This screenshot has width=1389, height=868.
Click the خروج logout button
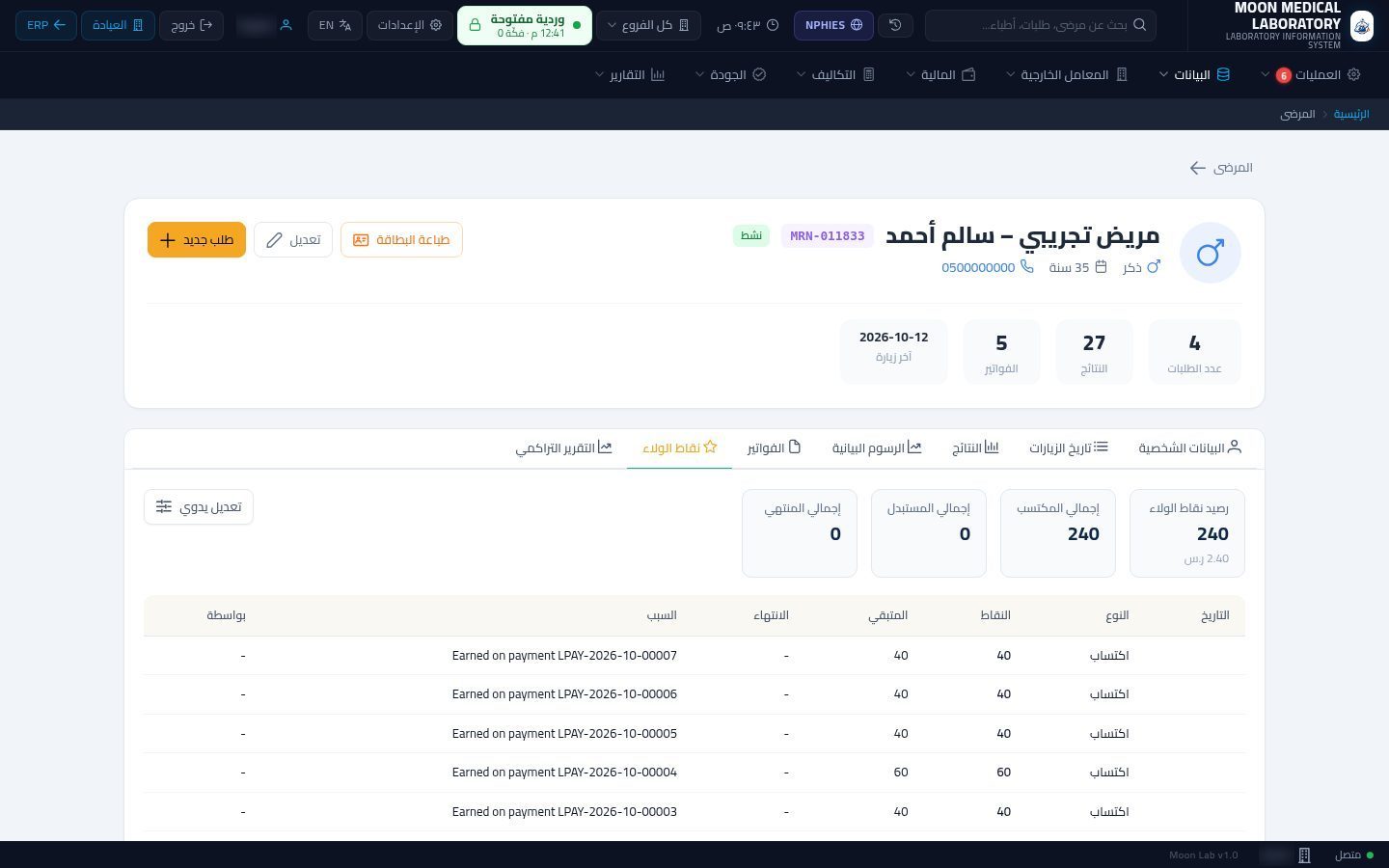[x=191, y=25]
